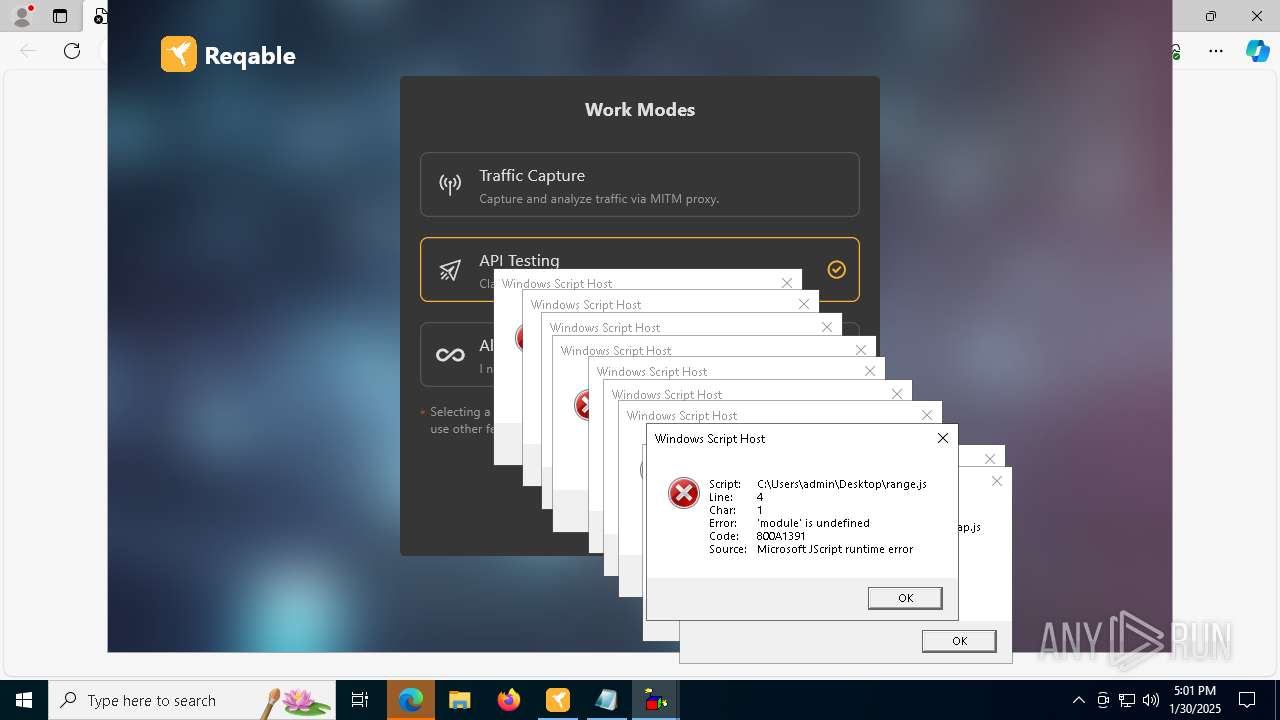This screenshot has height=720, width=1280.
Task: Click the error code 800A1391
Action: coord(781,536)
